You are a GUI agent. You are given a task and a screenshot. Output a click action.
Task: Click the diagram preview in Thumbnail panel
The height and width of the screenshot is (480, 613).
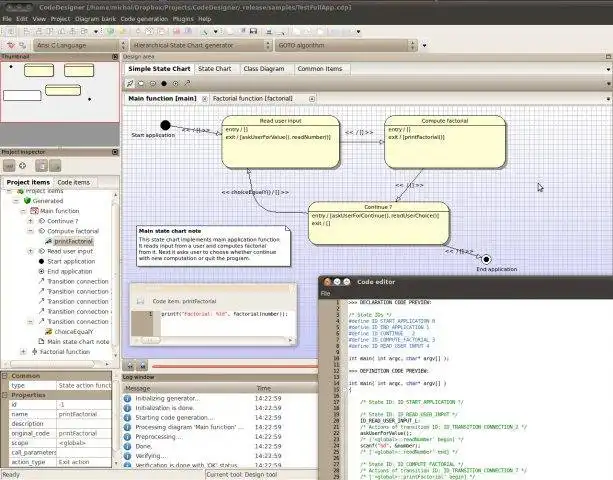[60, 92]
